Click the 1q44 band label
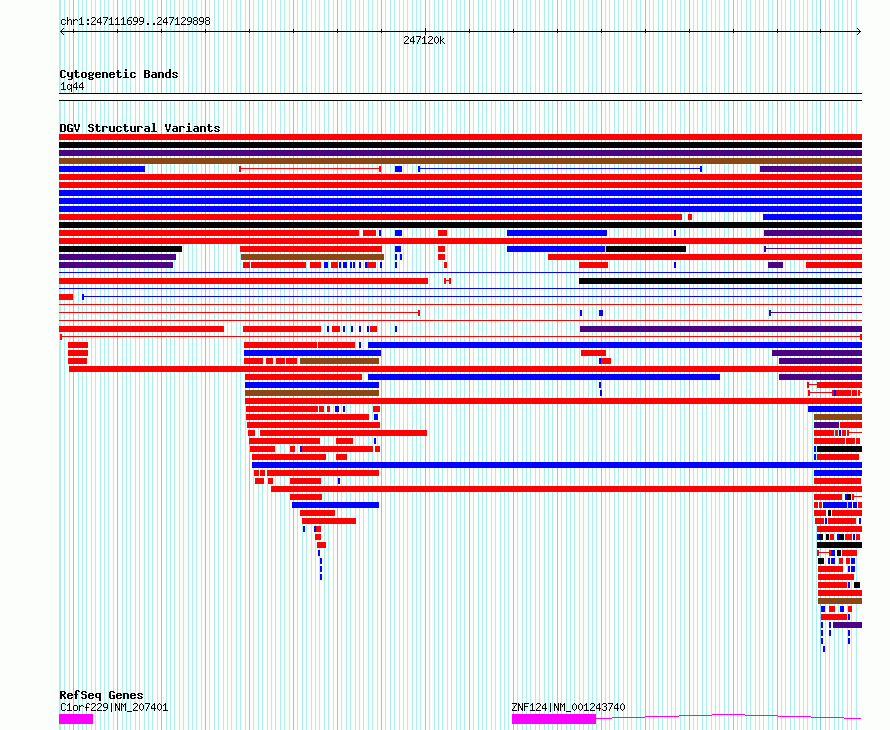Screen dimensions: 890x730 (x=72, y=86)
